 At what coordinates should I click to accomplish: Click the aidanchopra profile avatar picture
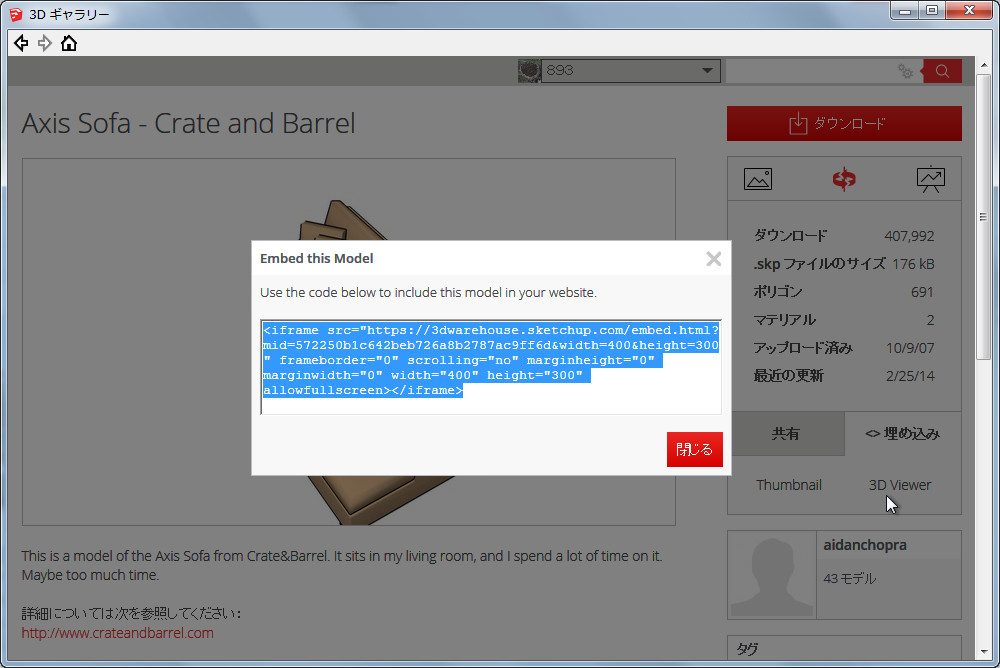[x=772, y=575]
